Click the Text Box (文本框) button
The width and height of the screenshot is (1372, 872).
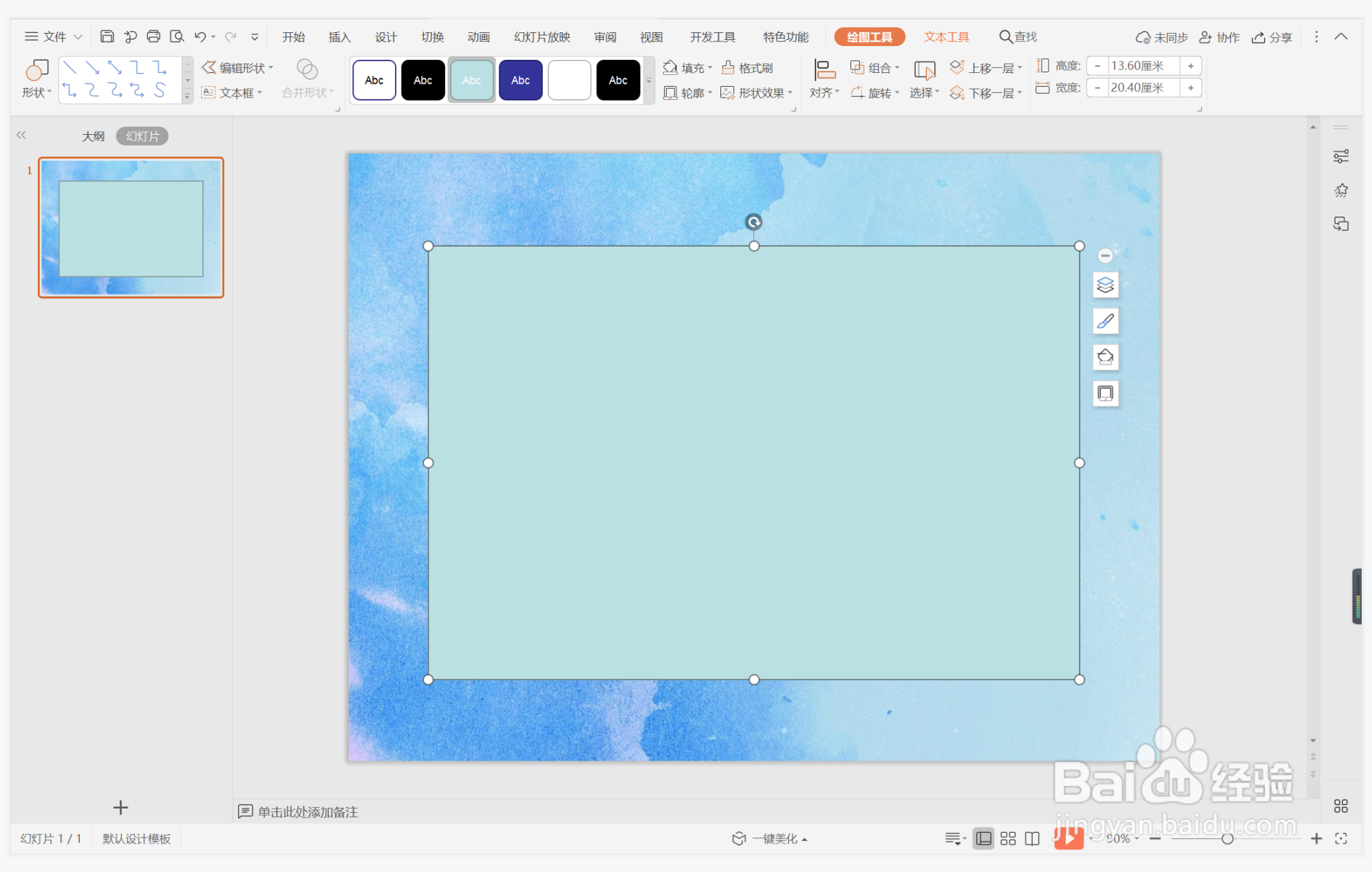(231, 93)
